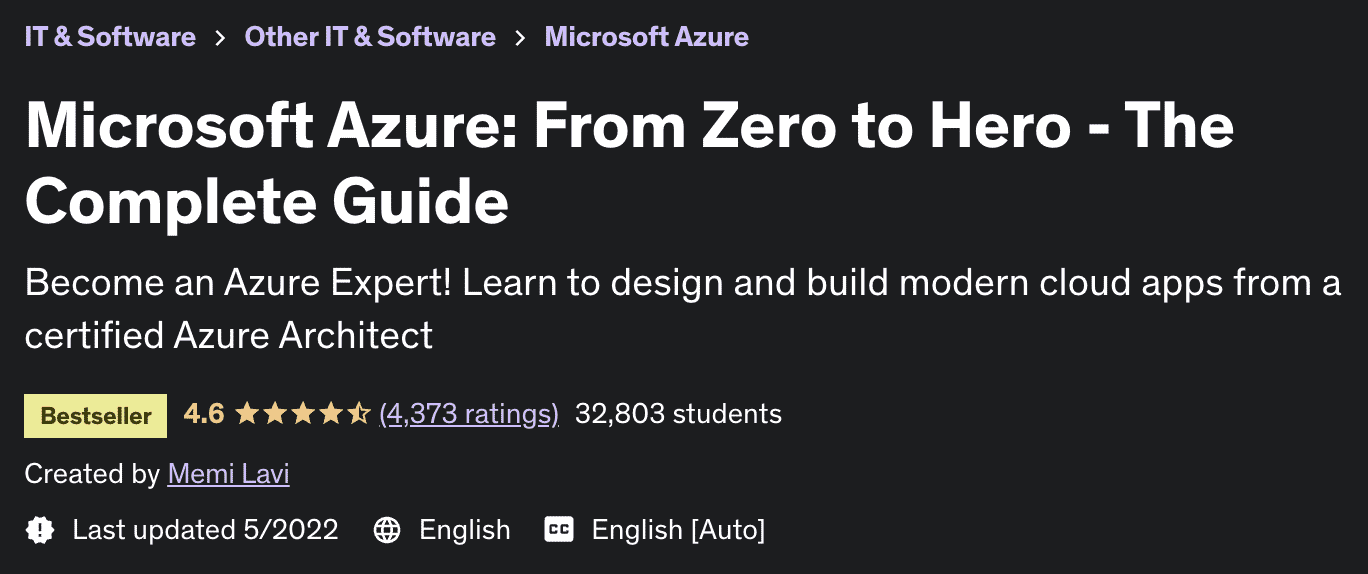Visit instructor Memi Lavi's profile
Screen dimensions: 1368x574
click(228, 473)
